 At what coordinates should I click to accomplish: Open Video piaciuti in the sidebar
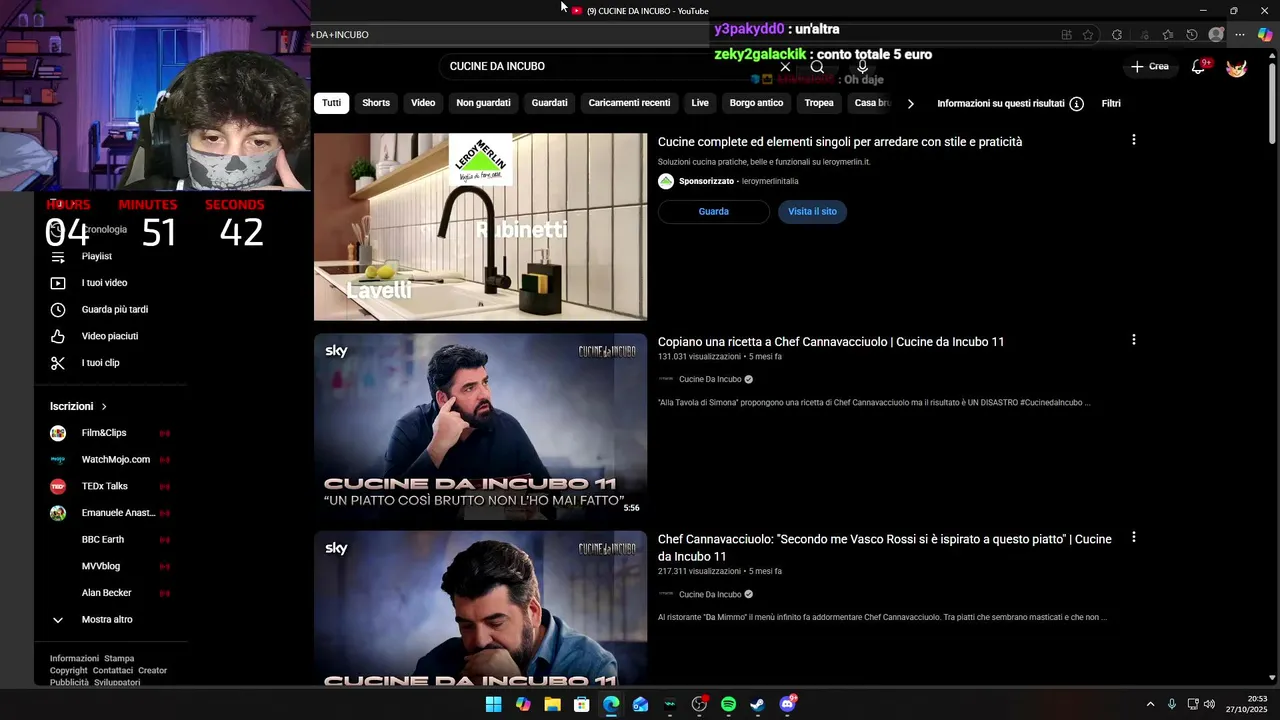point(110,336)
